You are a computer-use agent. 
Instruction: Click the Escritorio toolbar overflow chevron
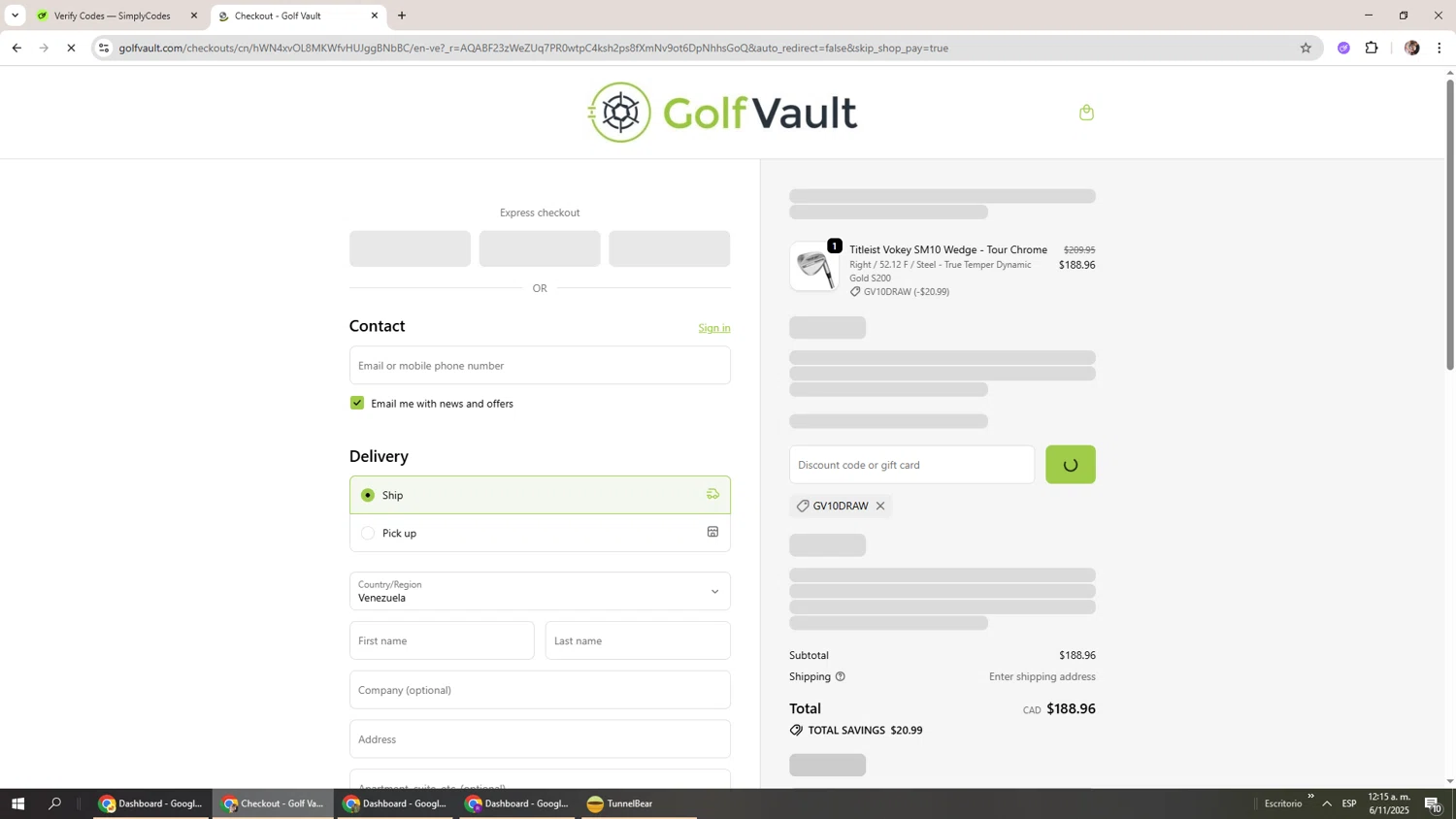[1310, 797]
